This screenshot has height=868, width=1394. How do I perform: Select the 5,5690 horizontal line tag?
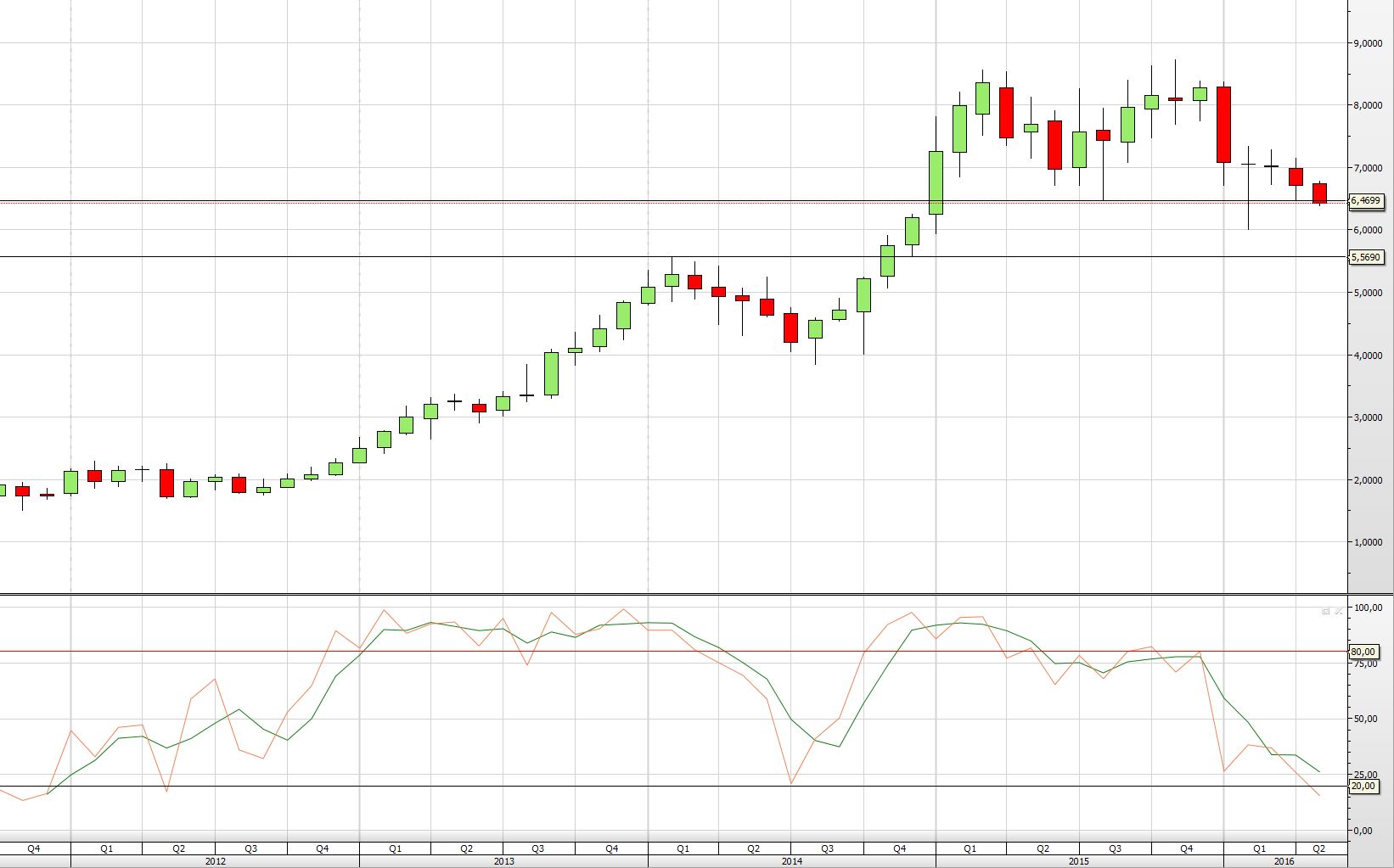(1367, 257)
